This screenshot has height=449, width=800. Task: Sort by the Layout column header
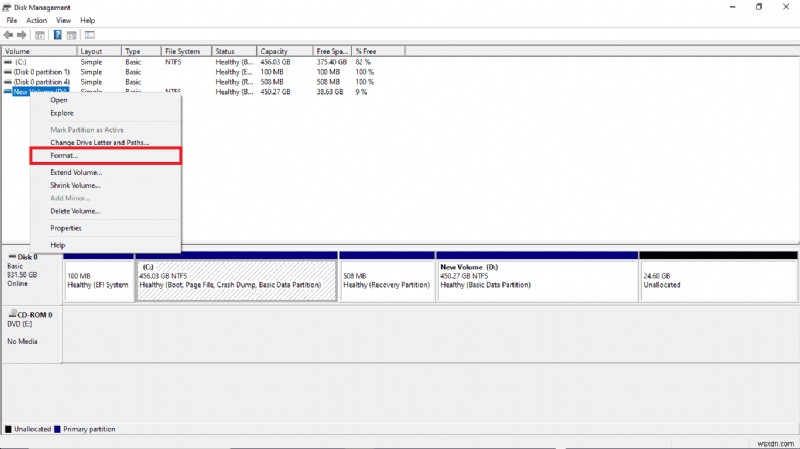point(99,51)
